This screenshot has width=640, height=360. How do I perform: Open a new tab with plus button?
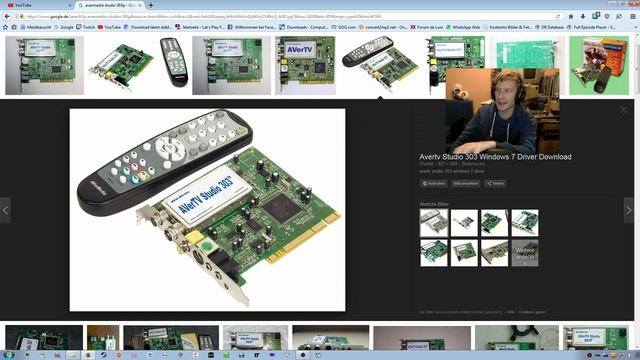[x=151, y=5]
